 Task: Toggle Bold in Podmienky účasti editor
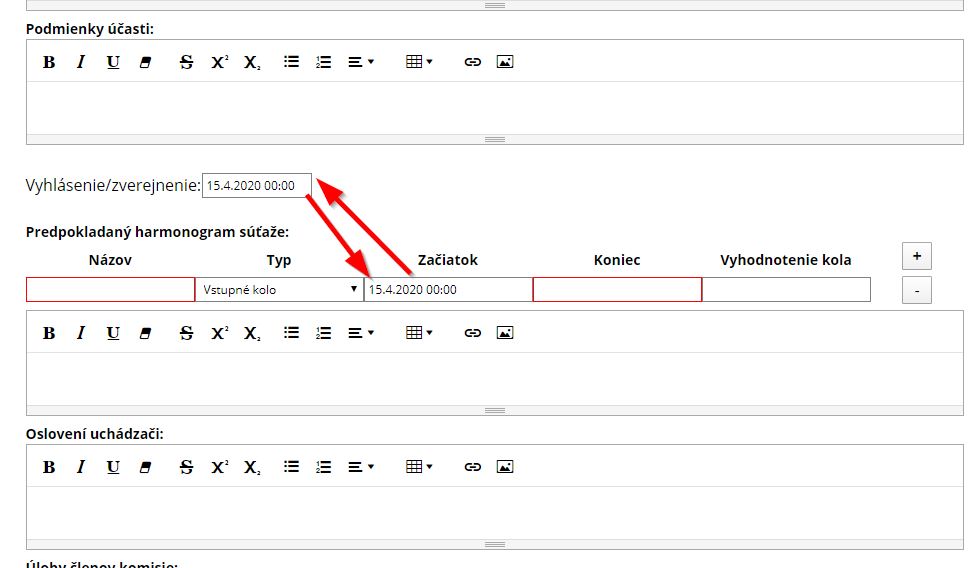tap(49, 62)
